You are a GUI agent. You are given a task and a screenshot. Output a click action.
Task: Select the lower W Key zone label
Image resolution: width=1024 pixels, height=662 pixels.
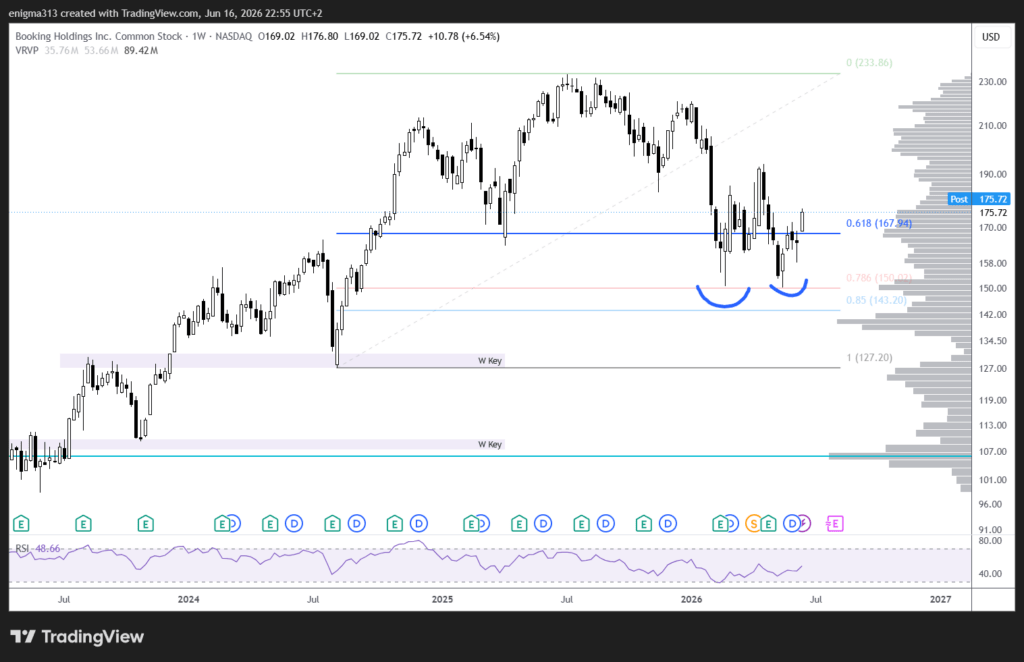[490, 445]
